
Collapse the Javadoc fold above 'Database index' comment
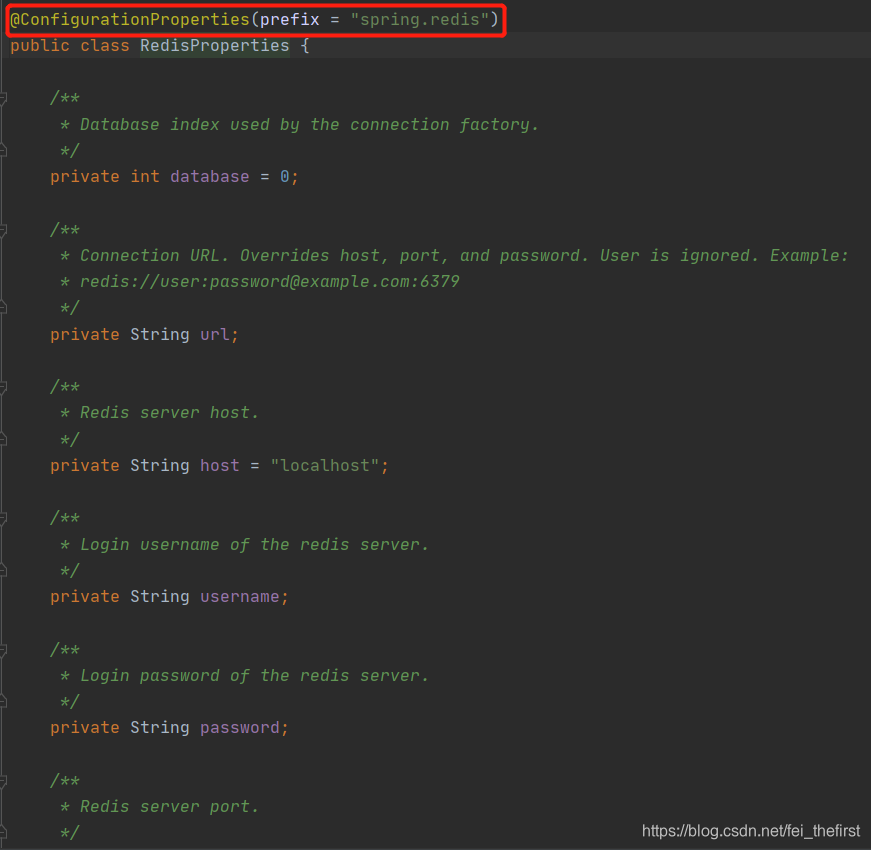pyautogui.click(x=3, y=99)
